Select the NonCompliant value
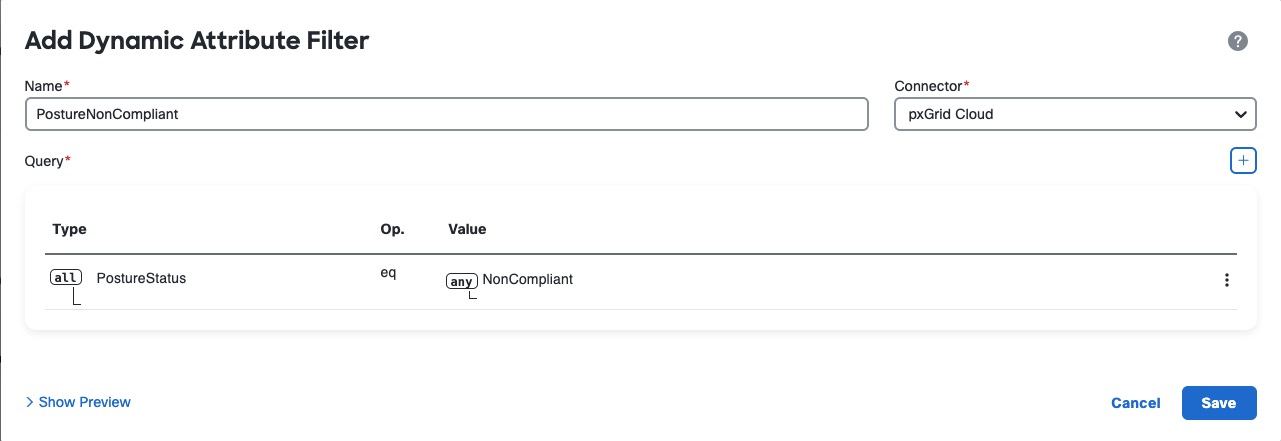Viewport: 1281px width, 441px height. tap(527, 280)
